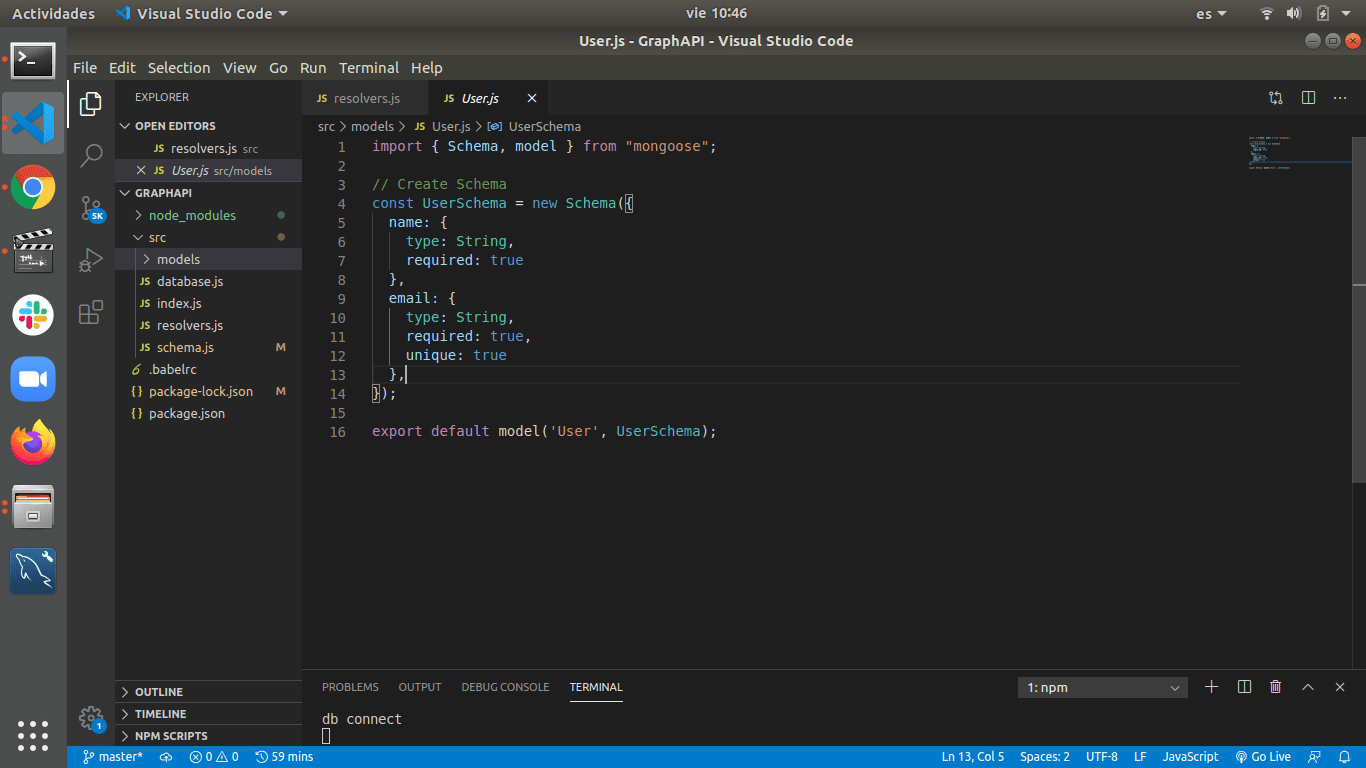Viewport: 1366px width, 768px height.
Task: Close User.js in Open Editors list
Action: [x=141, y=170]
